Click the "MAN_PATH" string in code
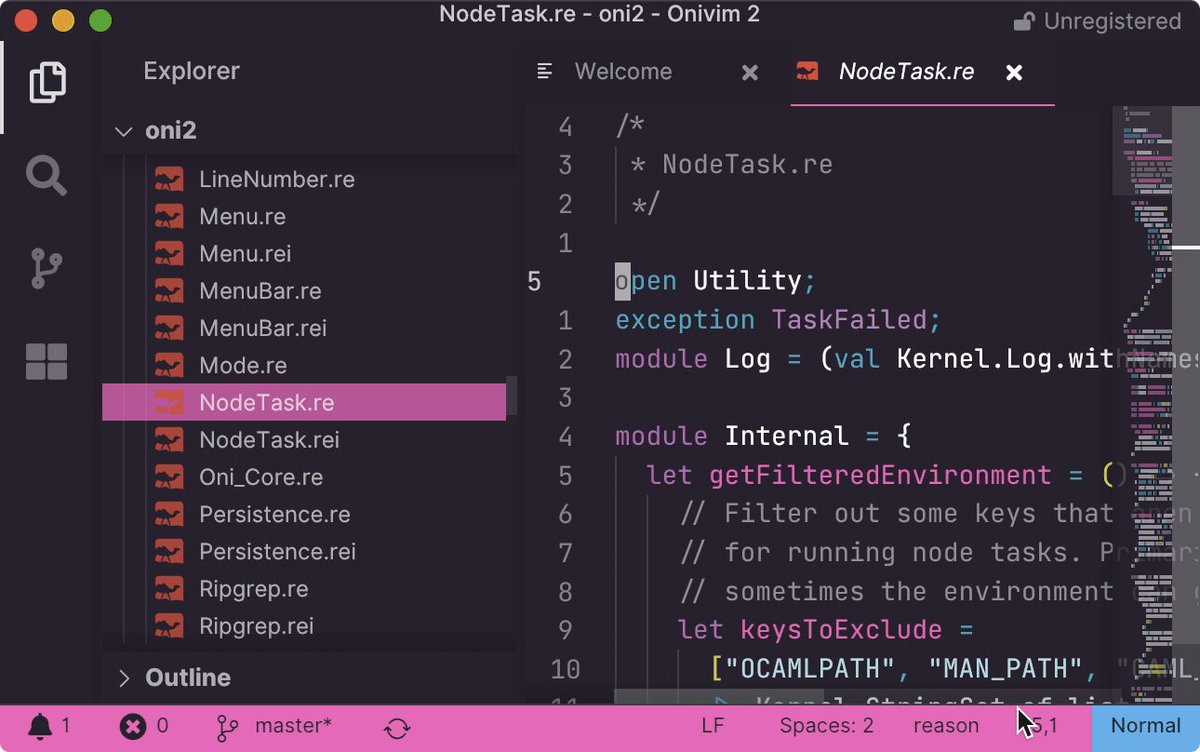The width and height of the screenshot is (1200, 752). (1005, 668)
